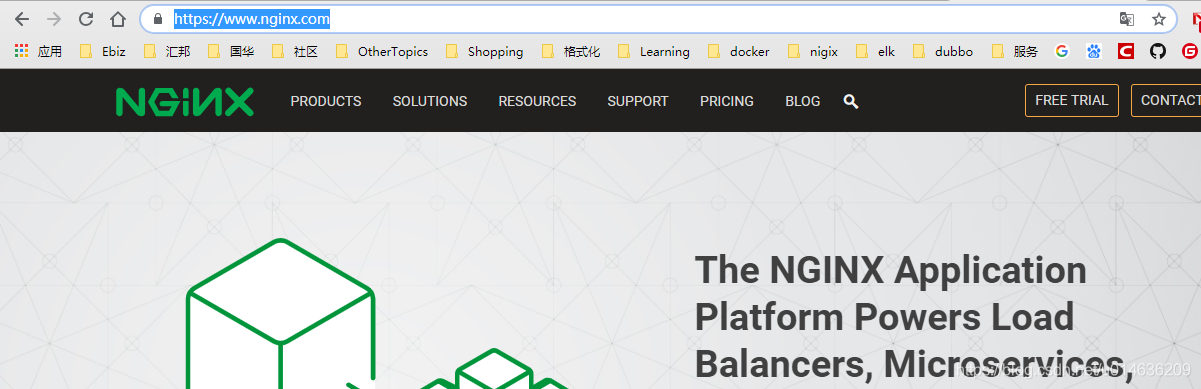1201x389 pixels.
Task: Click the FREE TRIAL button
Action: (1072, 100)
